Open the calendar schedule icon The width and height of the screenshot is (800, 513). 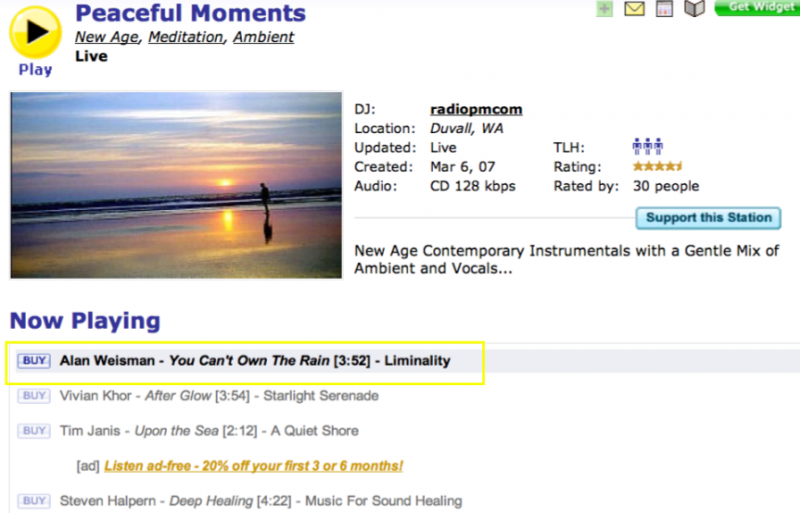[664, 9]
